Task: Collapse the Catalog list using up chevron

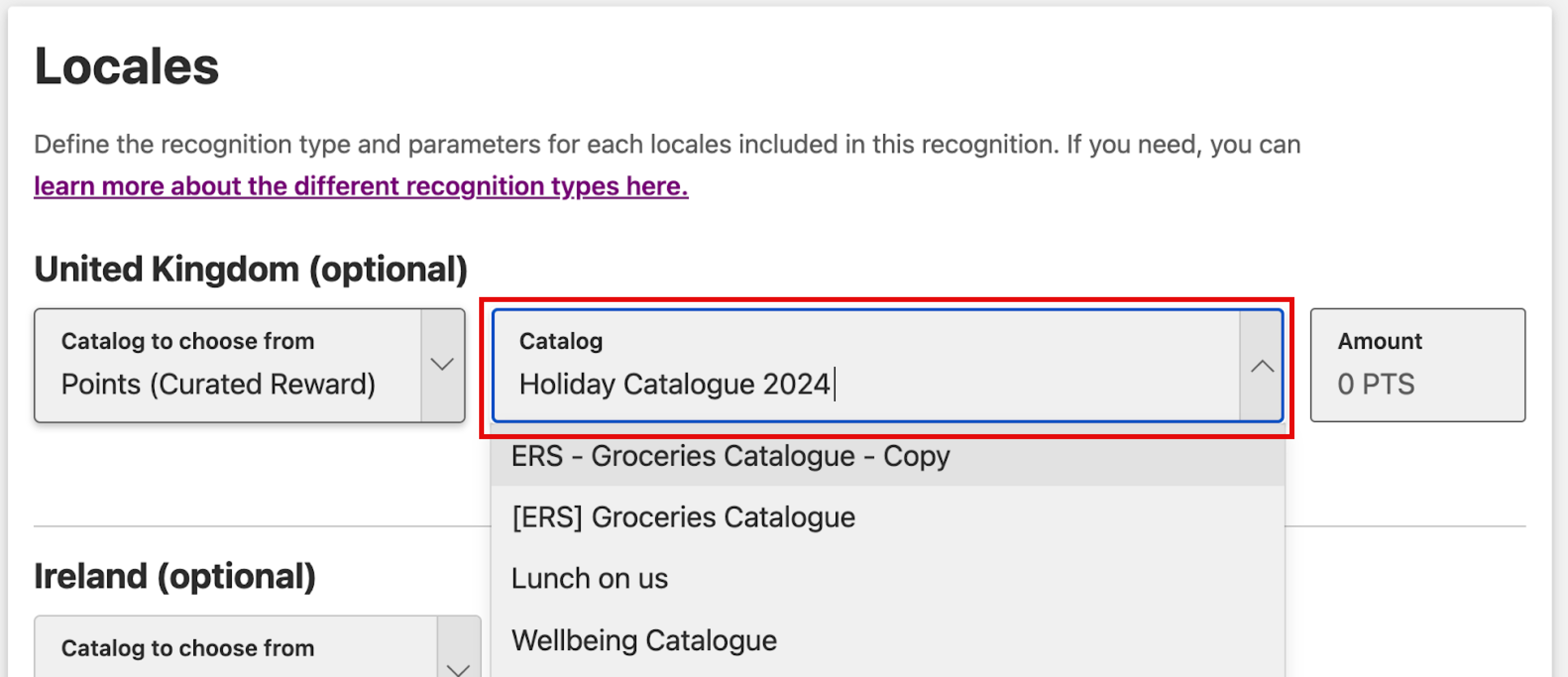Action: coord(1262,366)
